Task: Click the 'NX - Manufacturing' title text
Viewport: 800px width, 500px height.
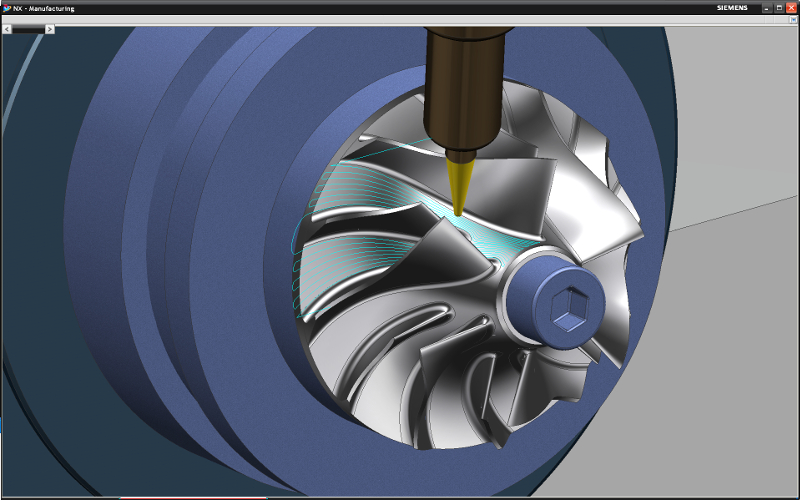Action: 43,9
